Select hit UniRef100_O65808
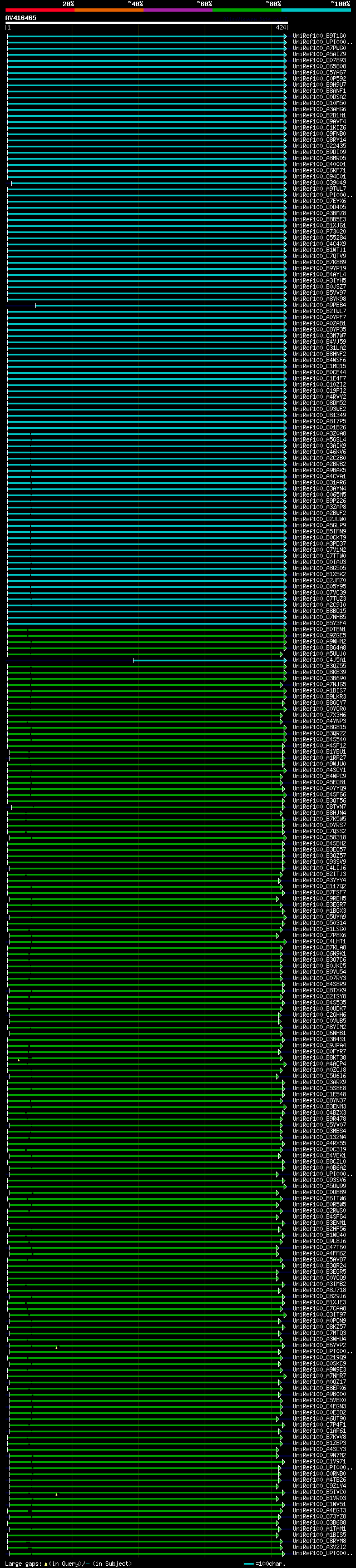 [319, 66]
